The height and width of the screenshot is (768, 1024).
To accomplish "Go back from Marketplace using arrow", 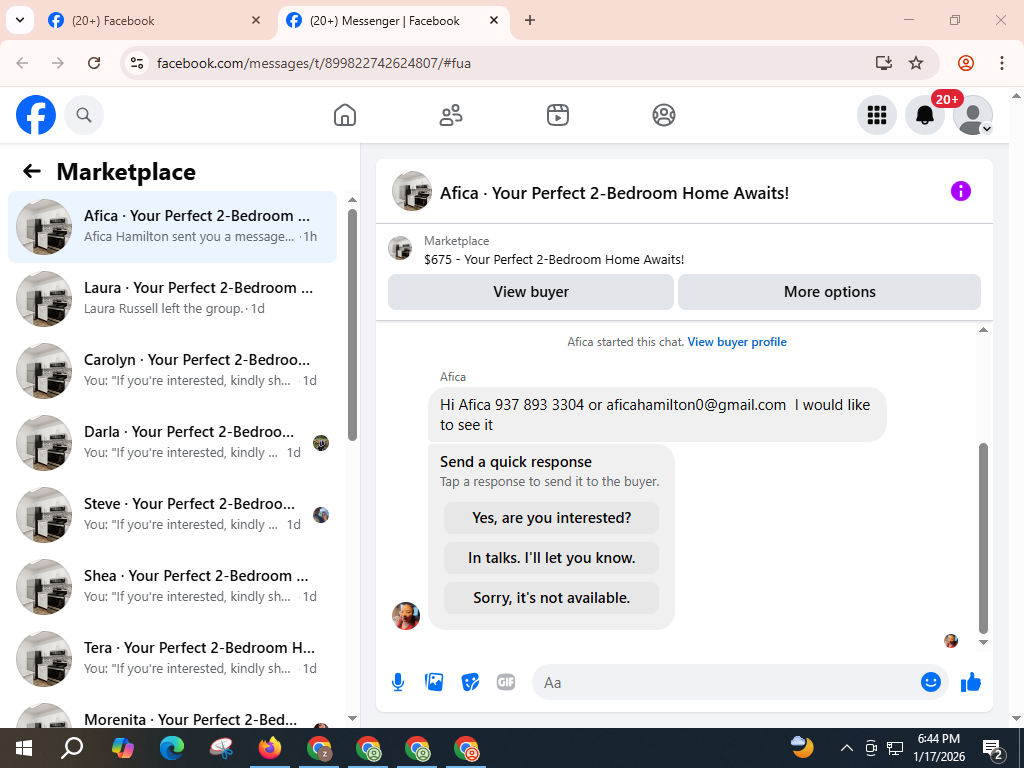I will [32, 171].
